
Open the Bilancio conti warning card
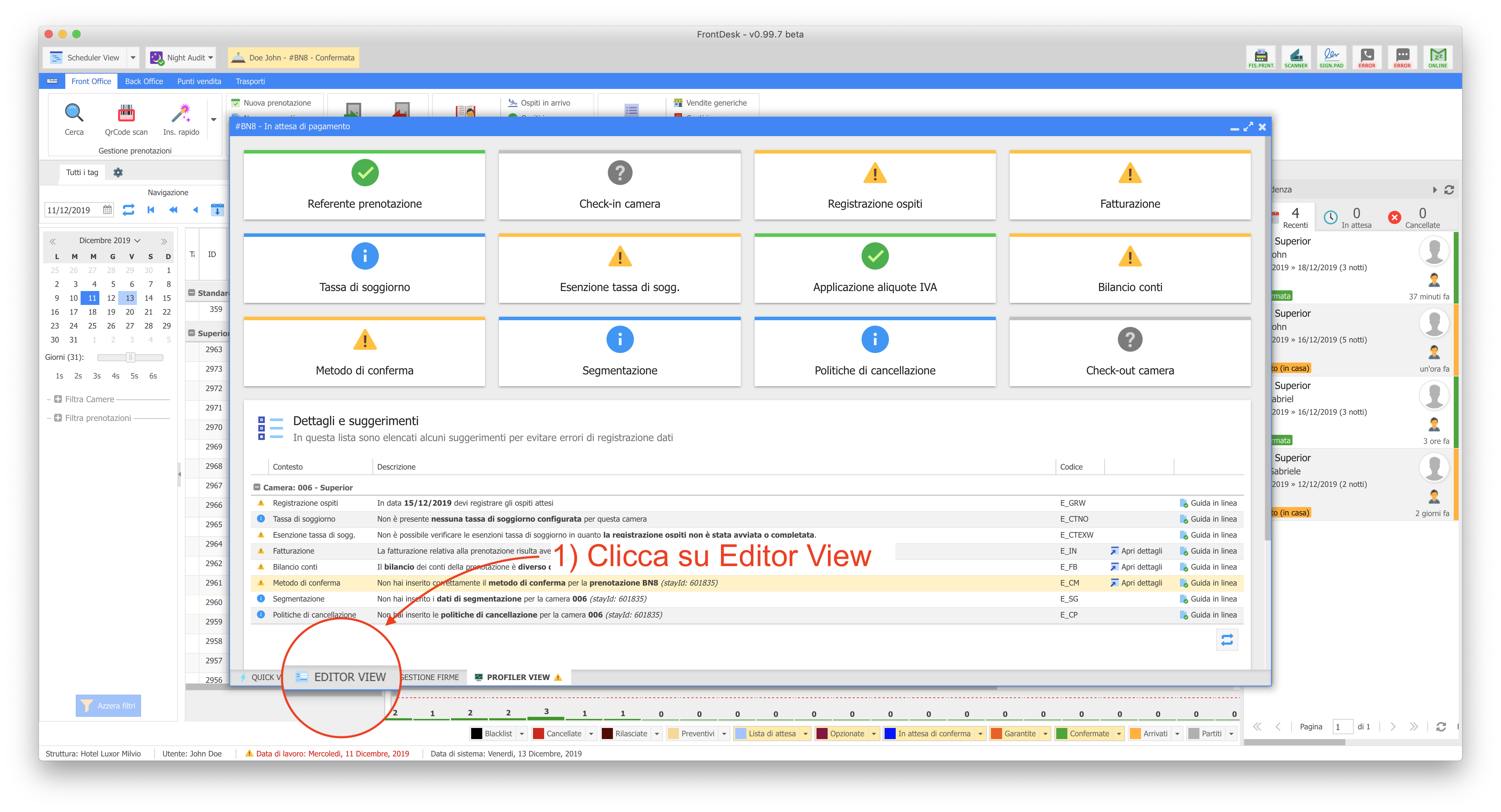point(1130,268)
